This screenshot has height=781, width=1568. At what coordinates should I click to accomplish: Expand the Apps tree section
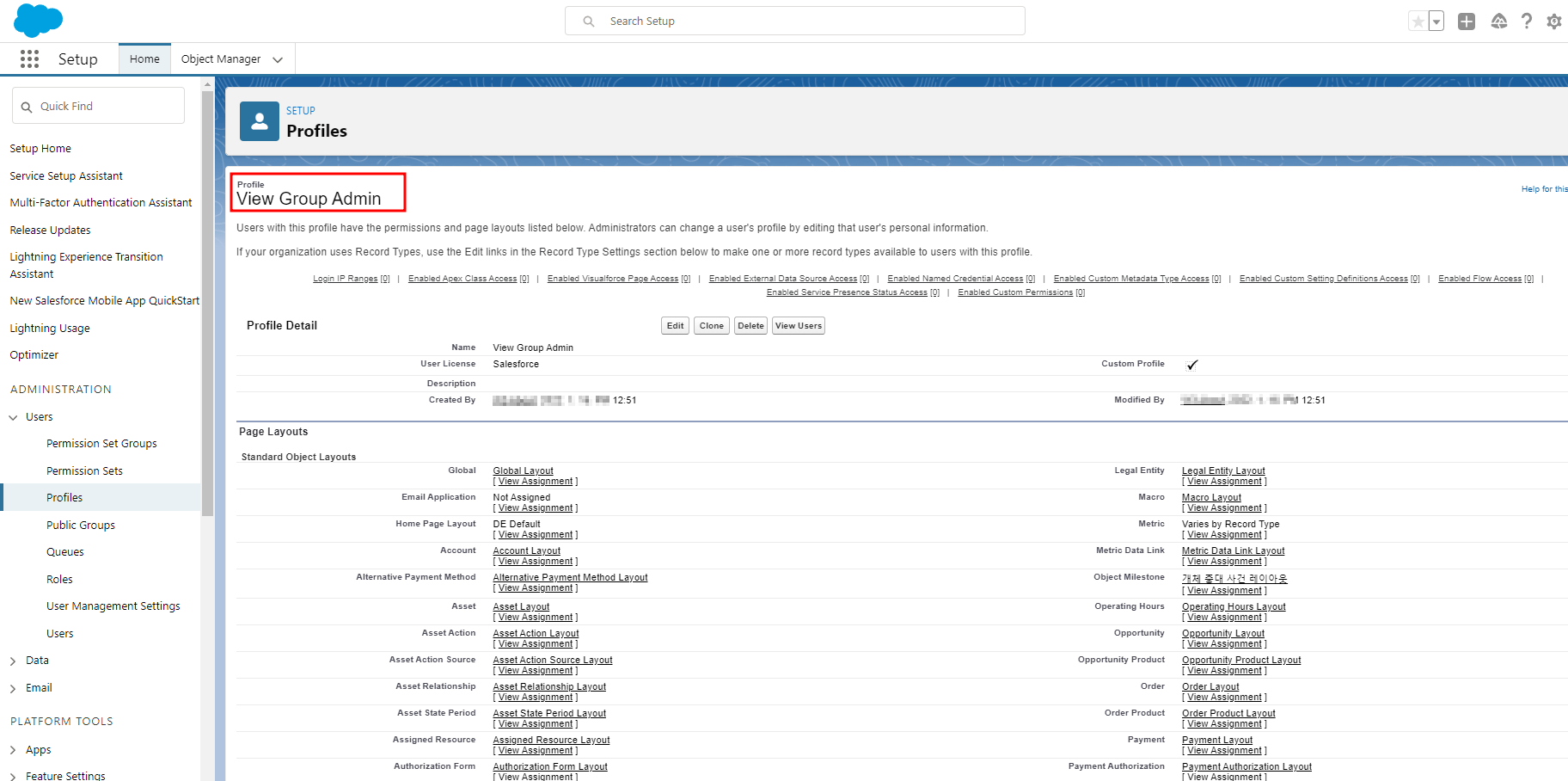(13, 750)
